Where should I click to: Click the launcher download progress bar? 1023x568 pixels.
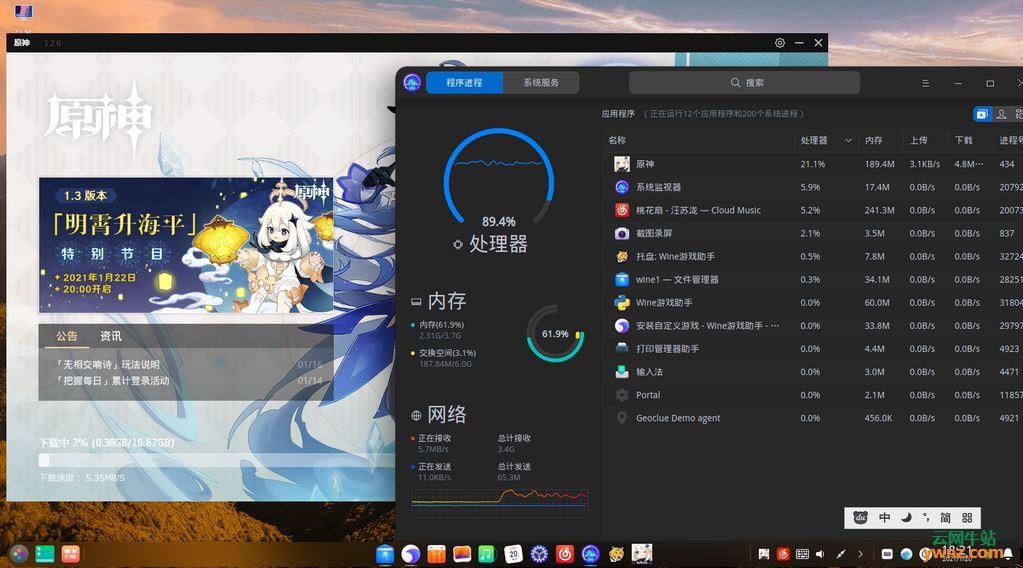pos(215,460)
